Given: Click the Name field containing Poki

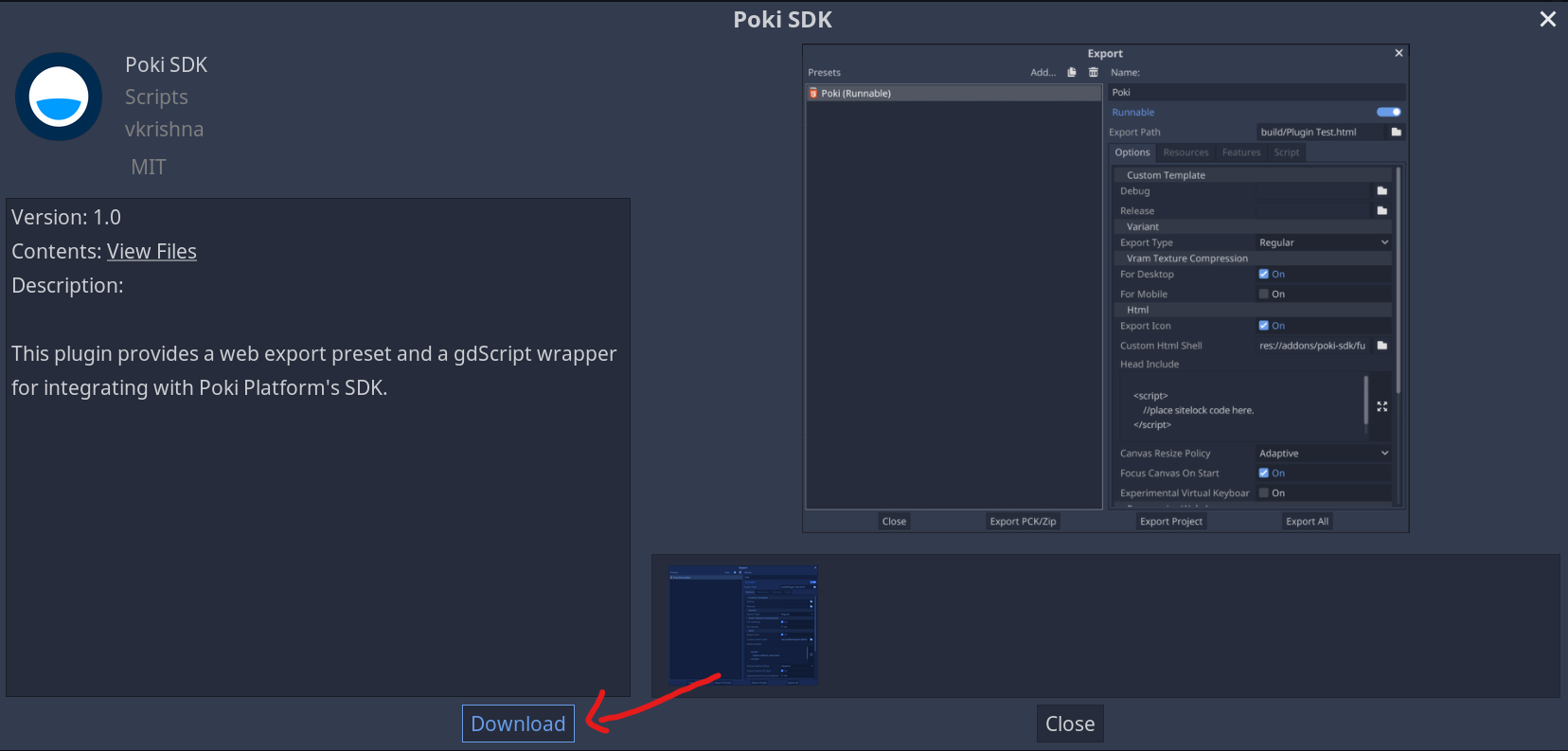Looking at the screenshot, I should (1256, 92).
